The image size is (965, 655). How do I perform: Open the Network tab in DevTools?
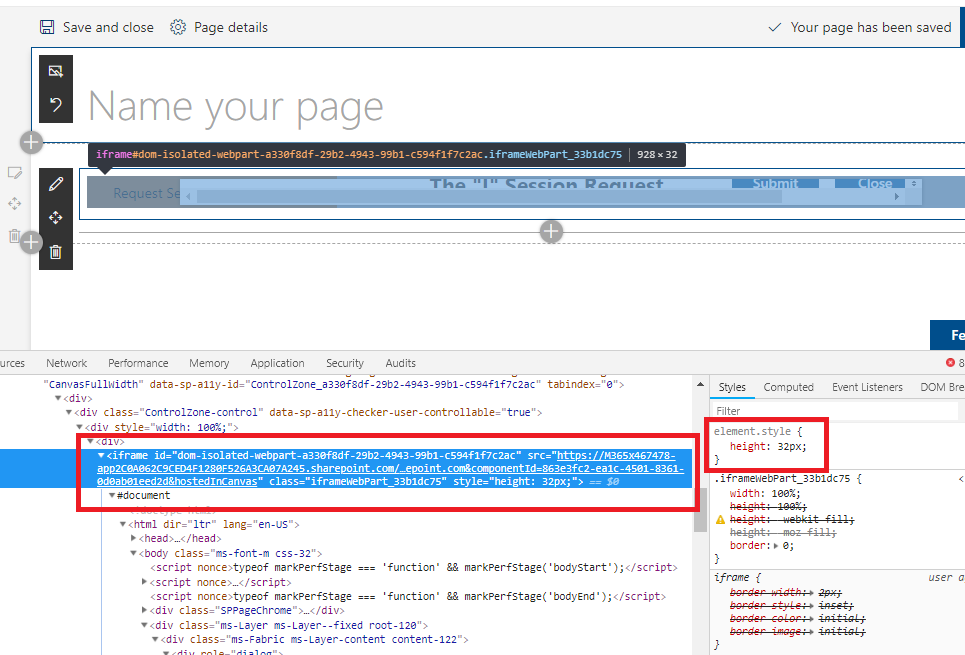pyautogui.click(x=66, y=363)
